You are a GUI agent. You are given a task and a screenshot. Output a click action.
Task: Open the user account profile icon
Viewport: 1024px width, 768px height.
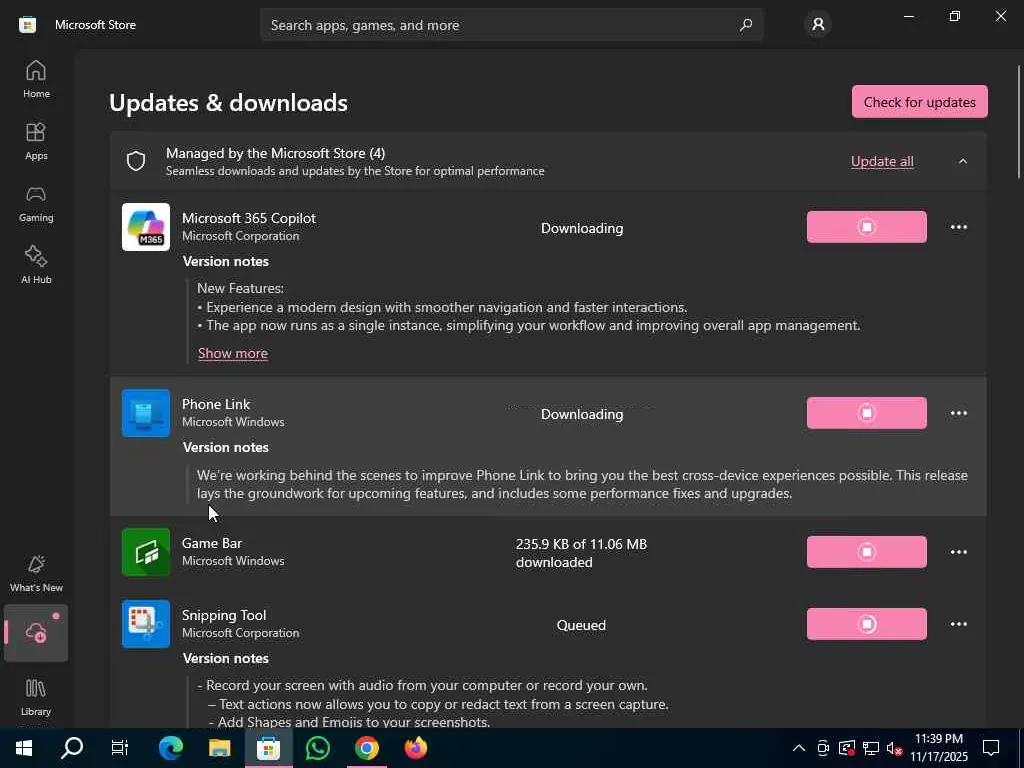pyautogui.click(x=818, y=25)
